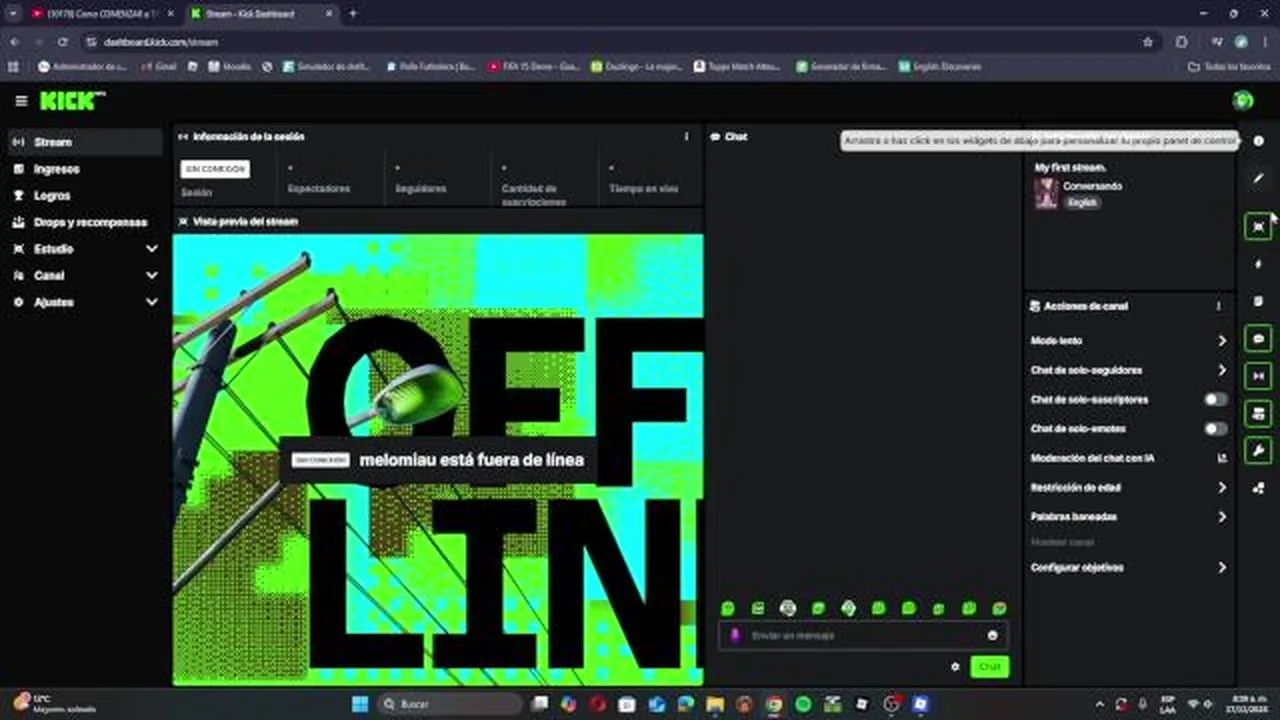Toggle the green session info widget icon

[x=1259, y=376]
